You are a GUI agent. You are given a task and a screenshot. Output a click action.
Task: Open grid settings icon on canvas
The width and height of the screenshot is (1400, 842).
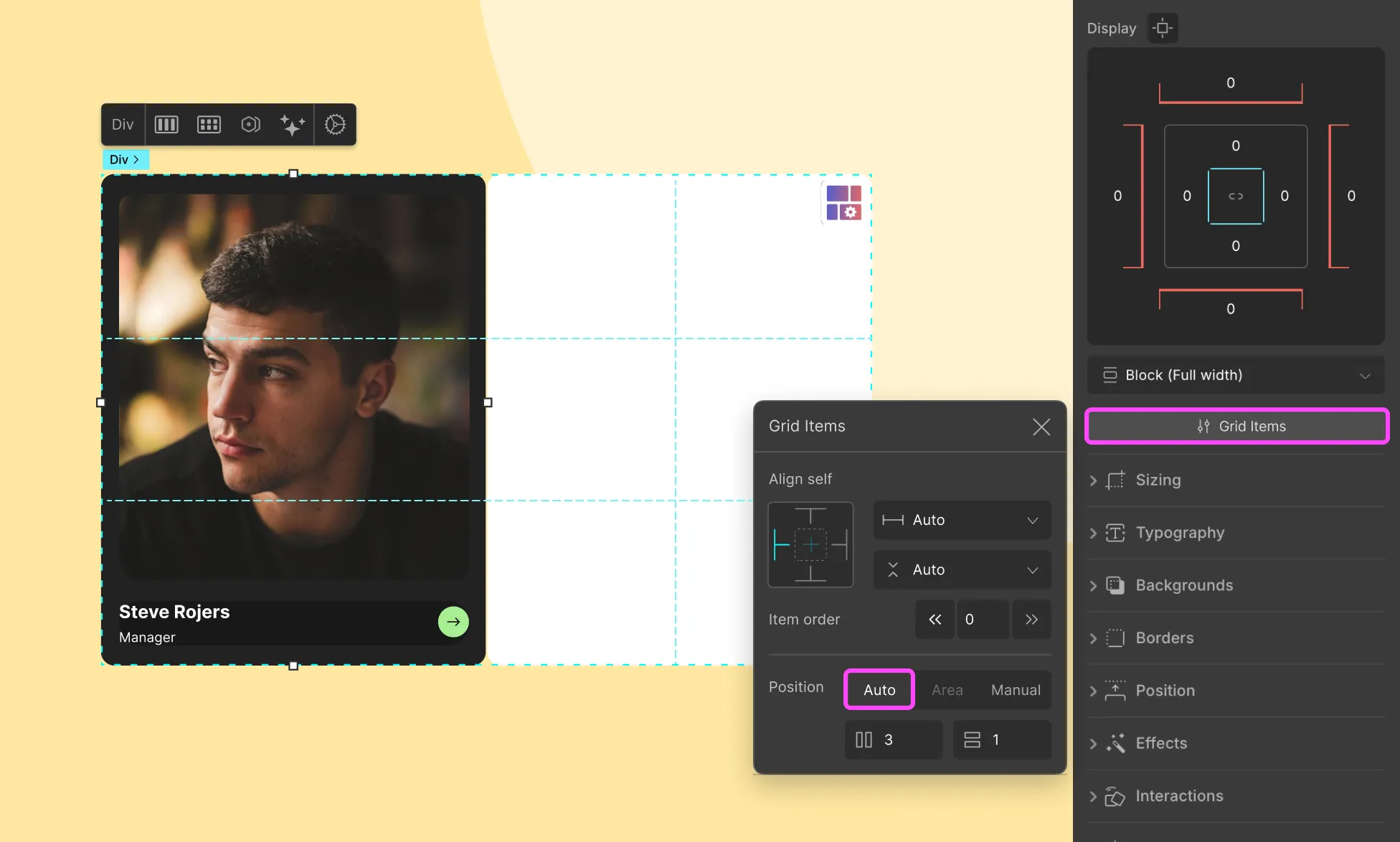[x=843, y=202]
